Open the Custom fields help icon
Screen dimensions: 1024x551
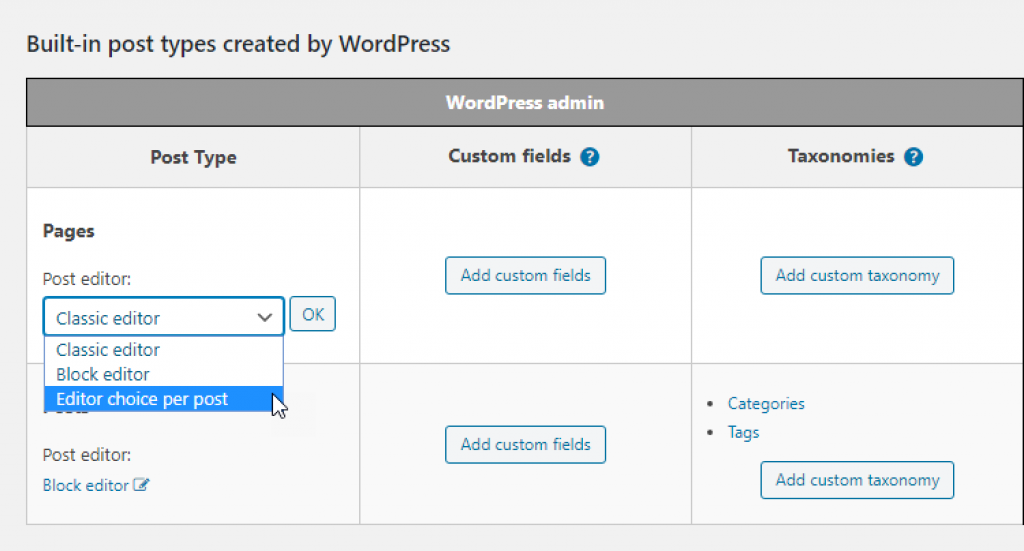click(590, 157)
